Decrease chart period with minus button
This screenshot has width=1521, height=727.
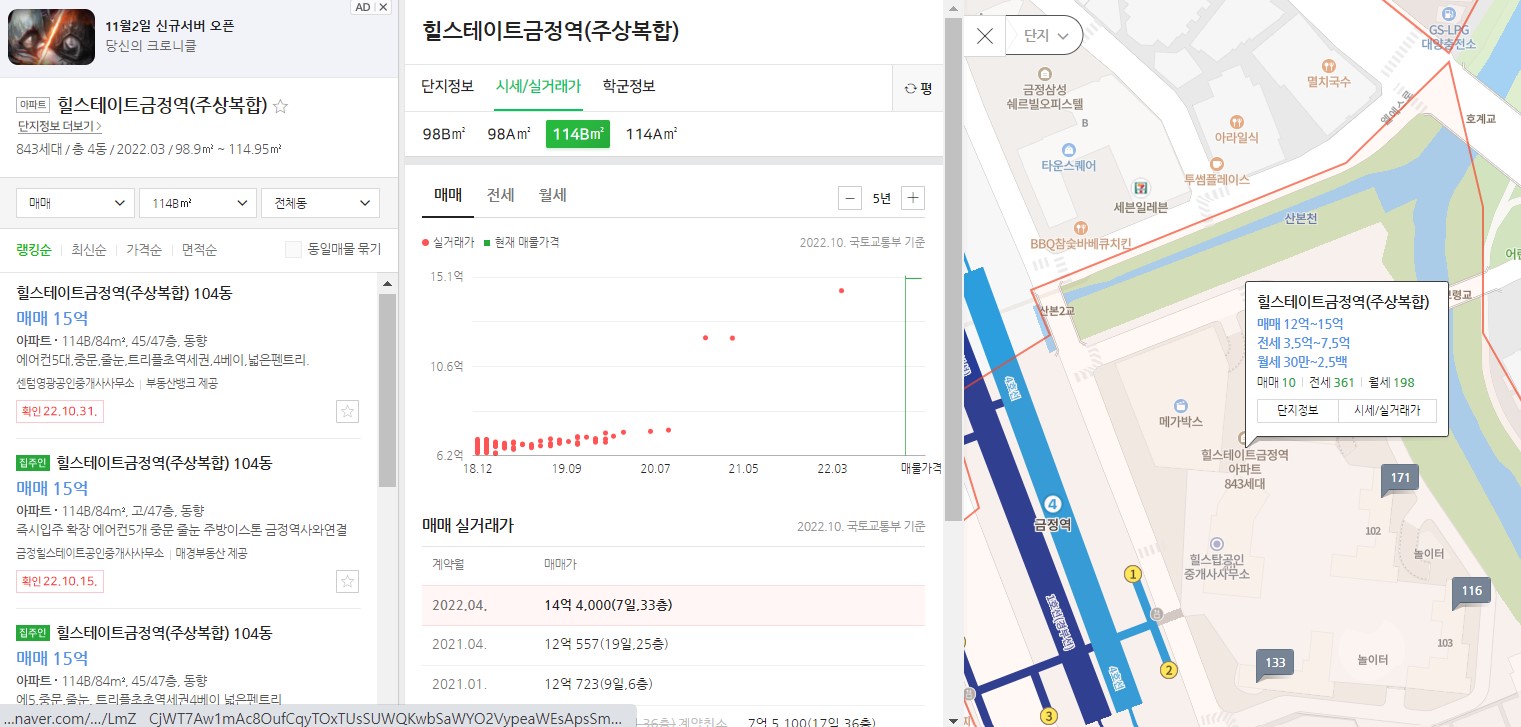click(850, 197)
